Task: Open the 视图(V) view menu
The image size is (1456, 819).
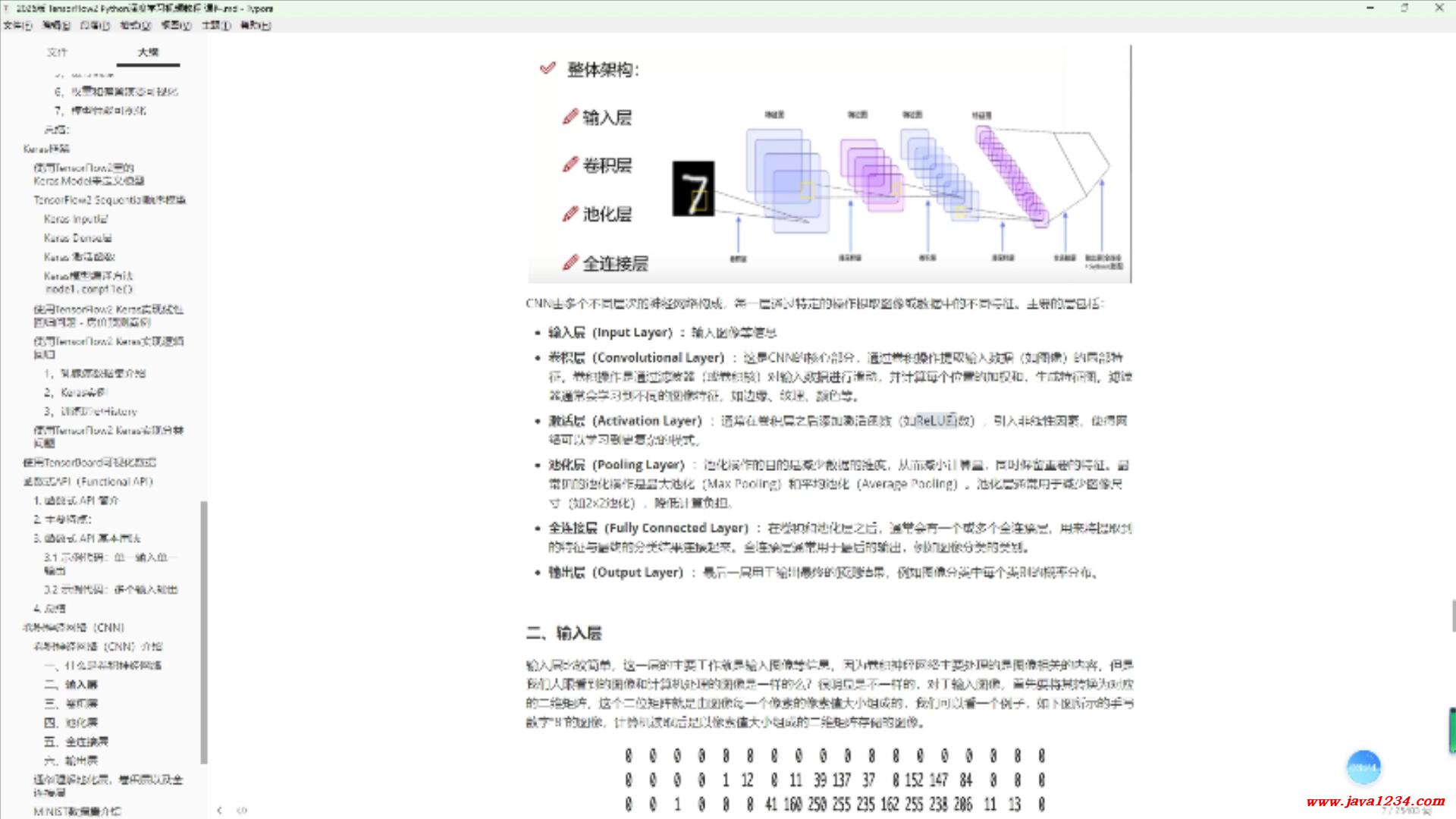Action: [176, 25]
